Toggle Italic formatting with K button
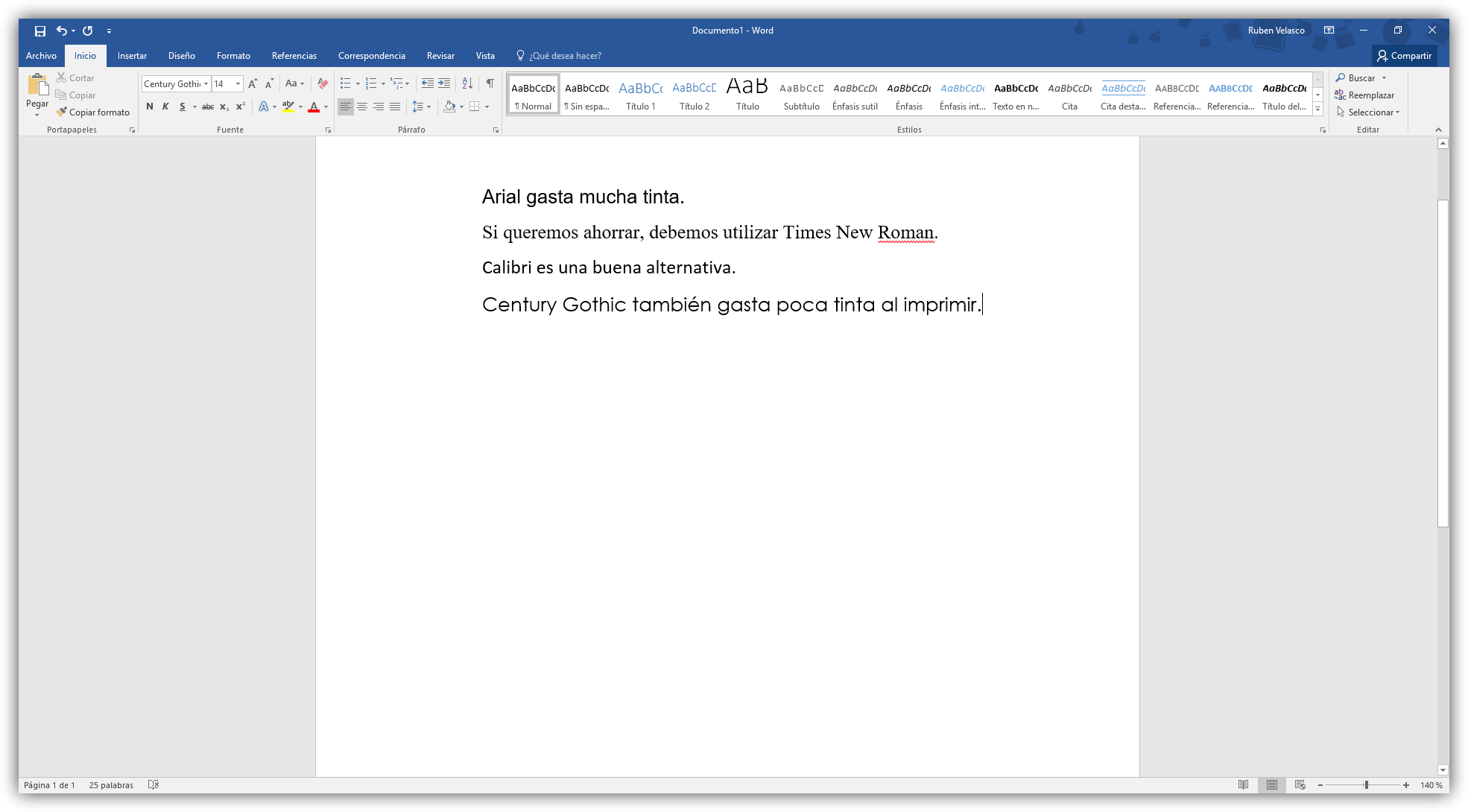The width and height of the screenshot is (1468, 812). click(x=165, y=107)
